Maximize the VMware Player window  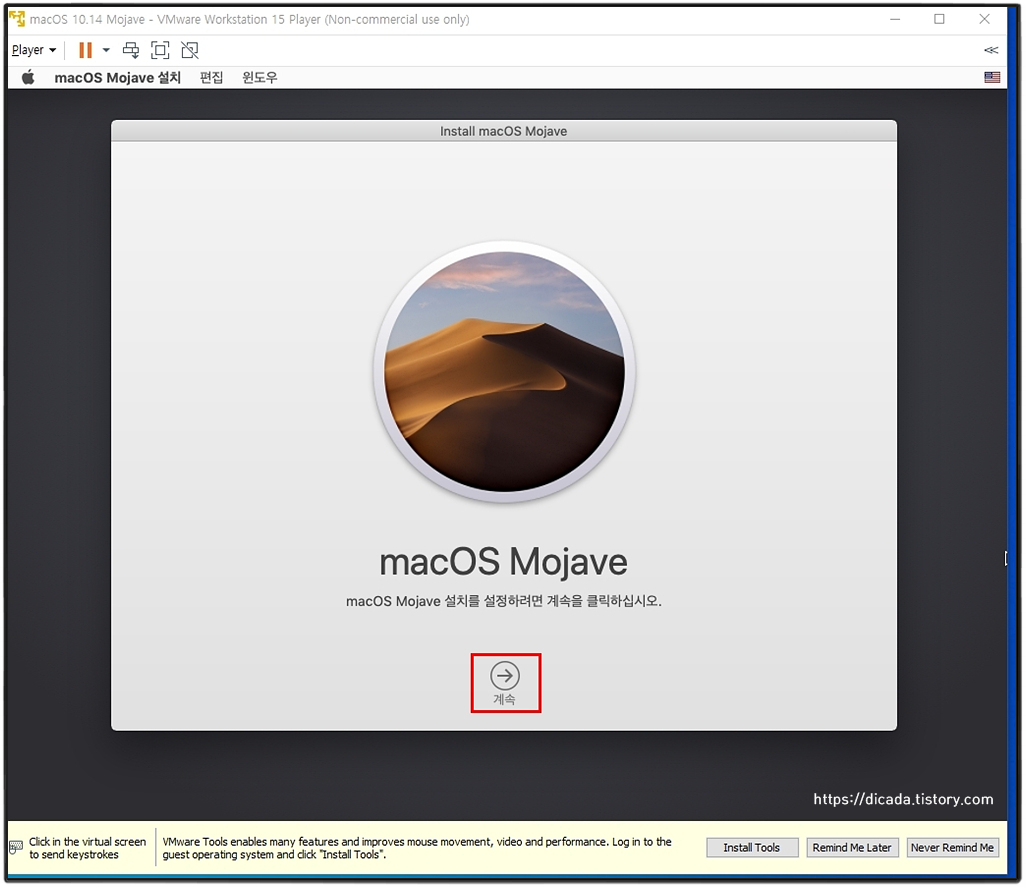click(939, 19)
